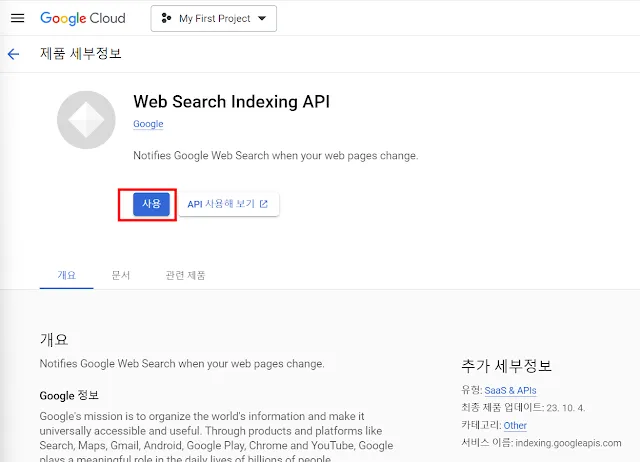Open the My First Project selector
The width and height of the screenshot is (640, 462).
213,18
